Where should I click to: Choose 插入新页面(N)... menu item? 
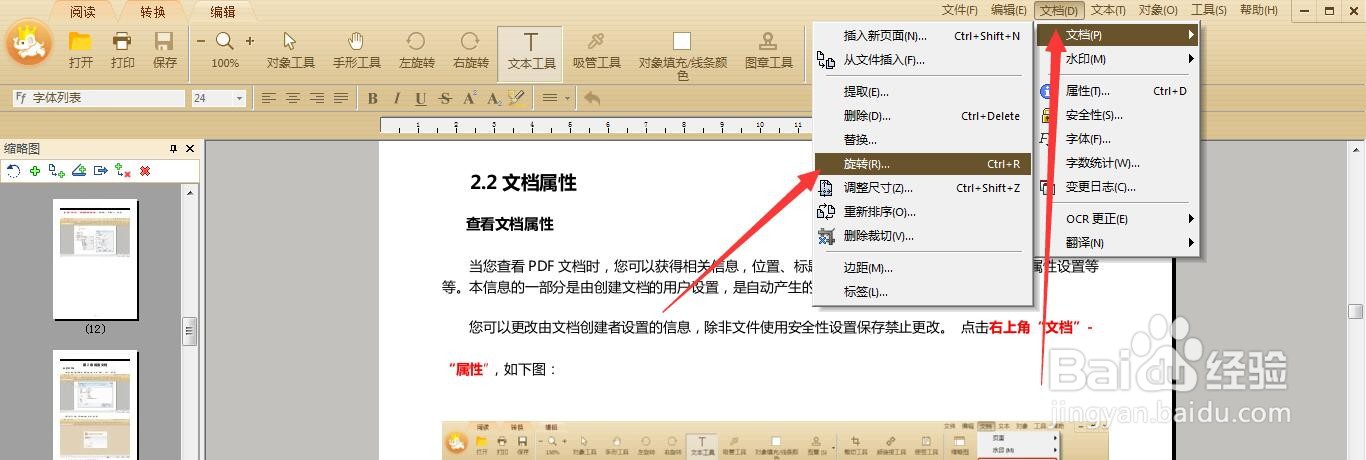pyautogui.click(x=923, y=36)
